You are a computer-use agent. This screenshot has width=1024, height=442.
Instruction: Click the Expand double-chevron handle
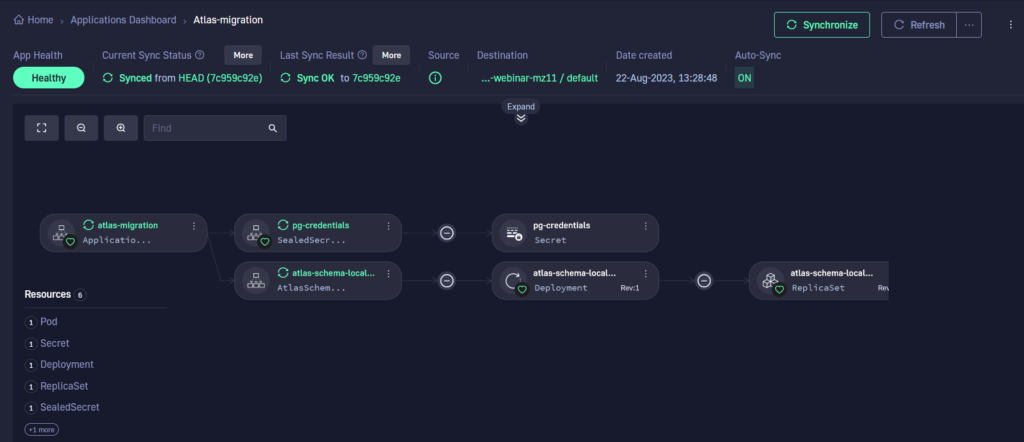click(x=520, y=118)
